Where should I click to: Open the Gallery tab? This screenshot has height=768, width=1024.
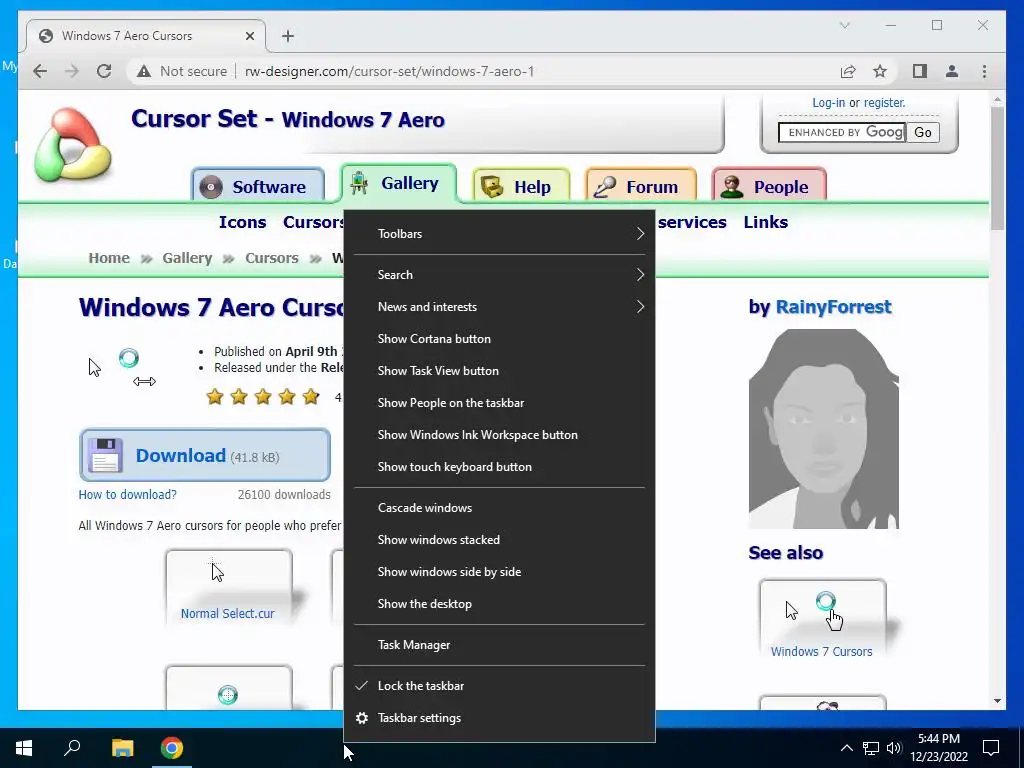[398, 184]
